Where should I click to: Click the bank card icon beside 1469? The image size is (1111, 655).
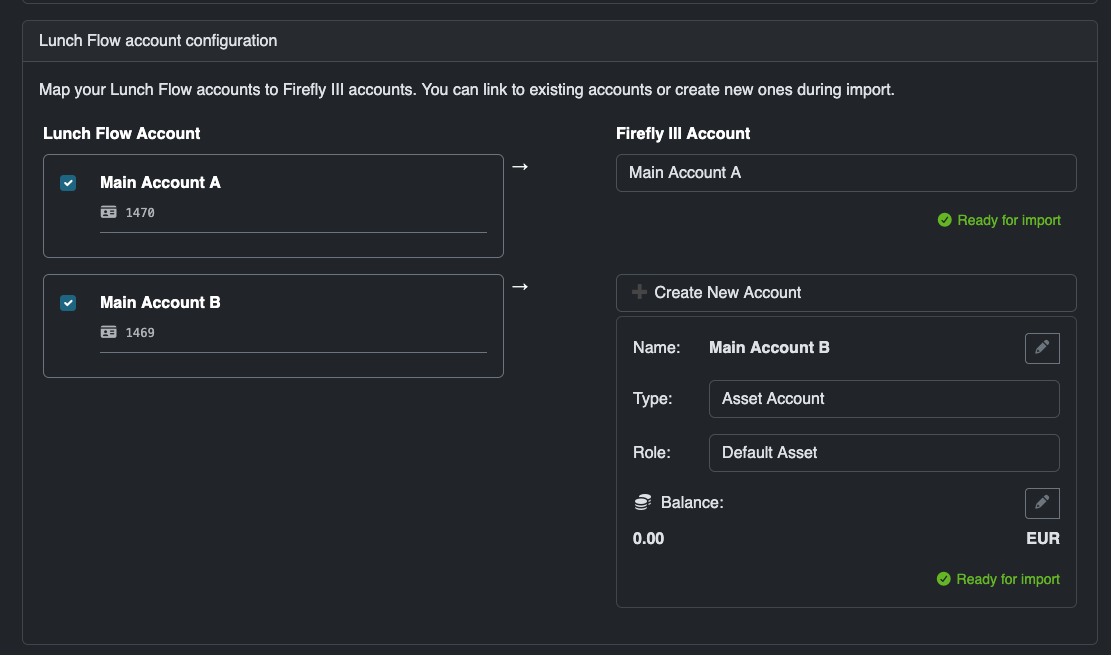(x=108, y=332)
